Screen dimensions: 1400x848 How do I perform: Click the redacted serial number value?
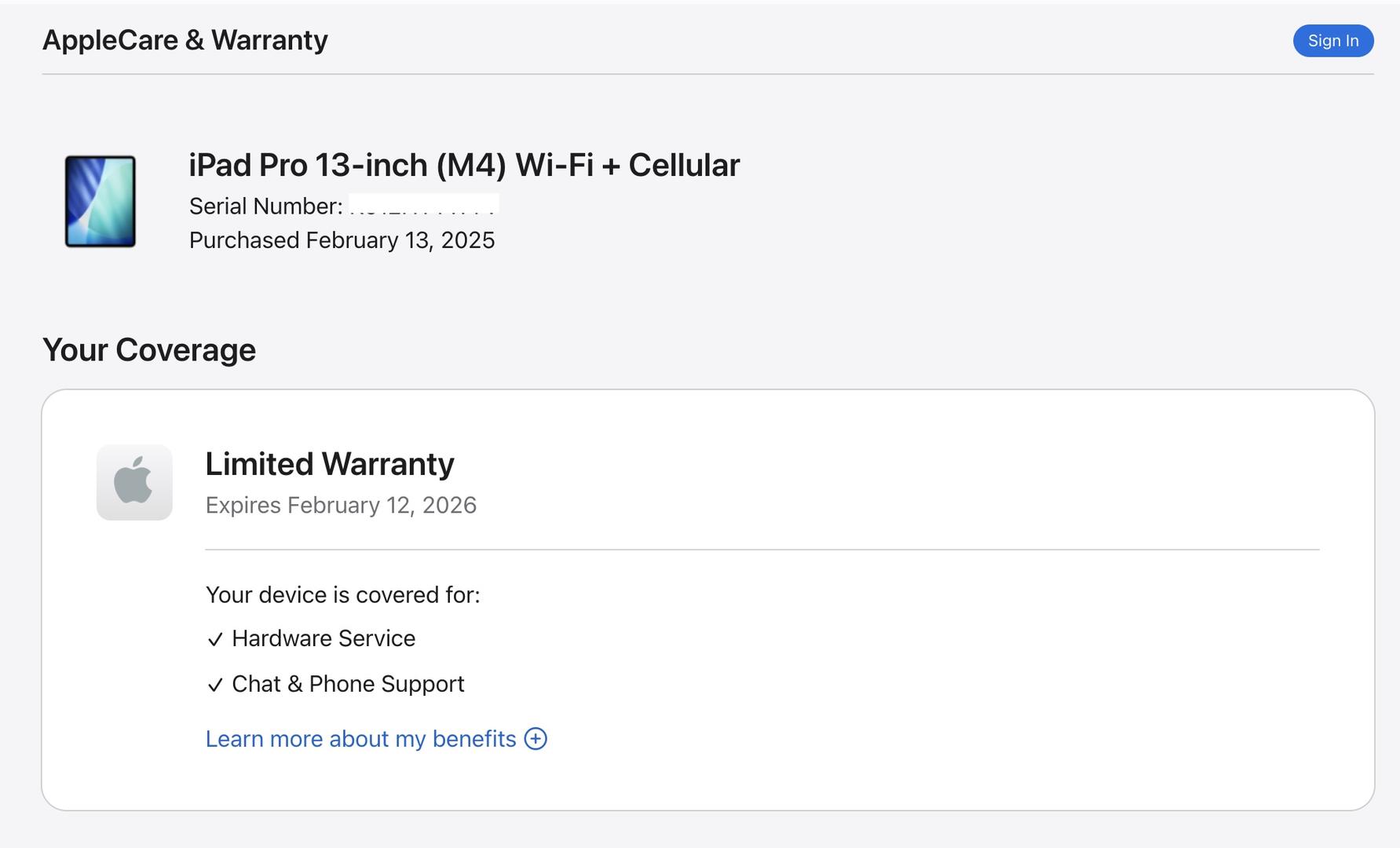424,204
